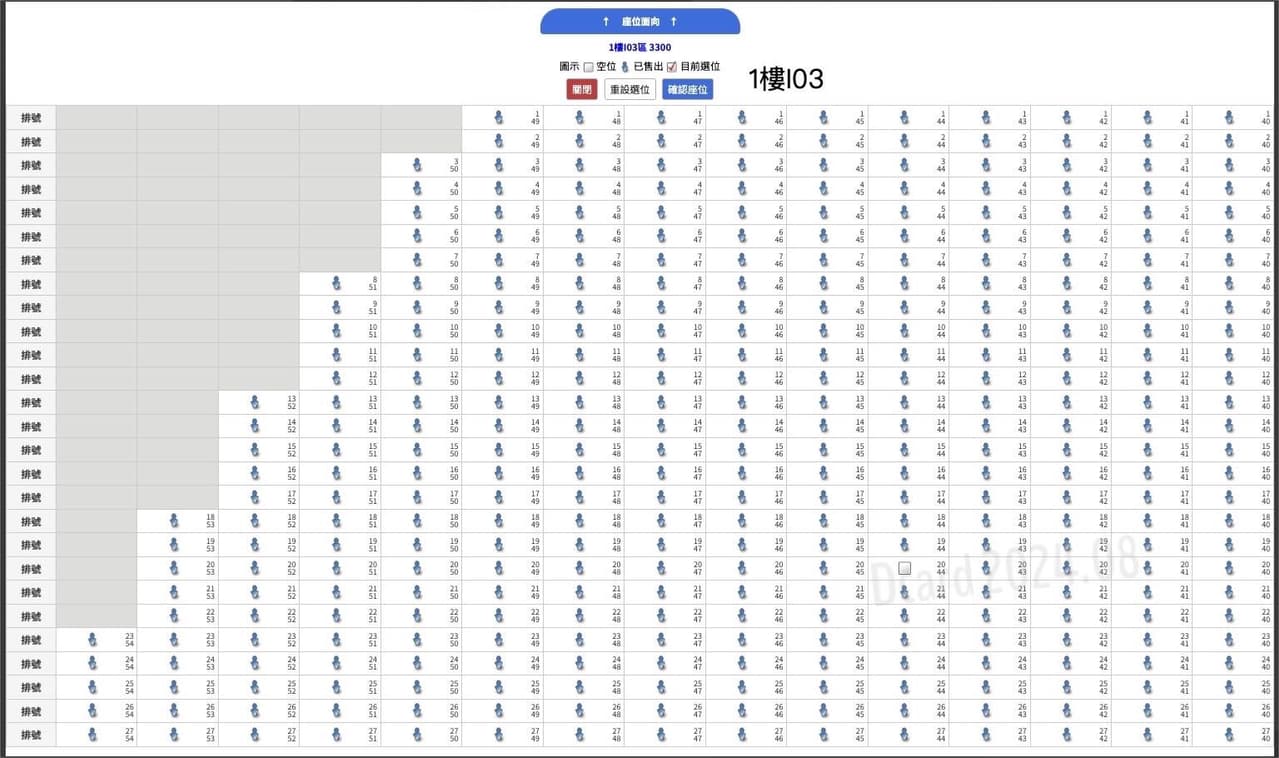
Task: Click sold seat icon at row 1 seat 40
Action: tap(1228, 117)
